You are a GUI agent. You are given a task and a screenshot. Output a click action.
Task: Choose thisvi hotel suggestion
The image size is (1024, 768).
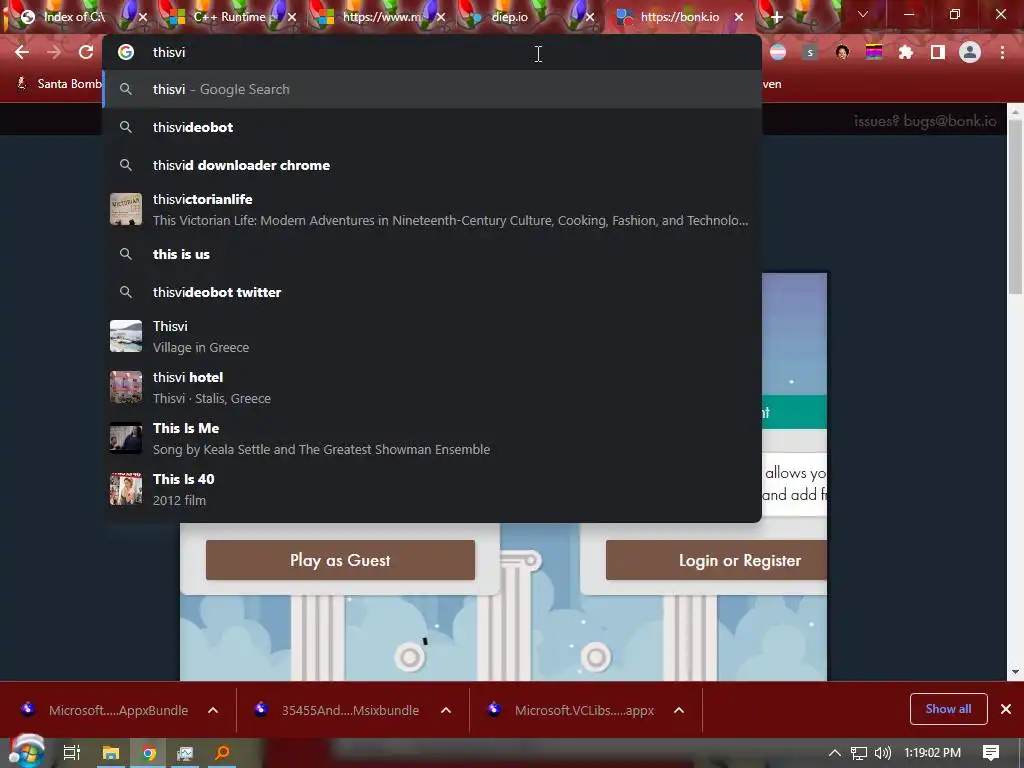(432, 387)
